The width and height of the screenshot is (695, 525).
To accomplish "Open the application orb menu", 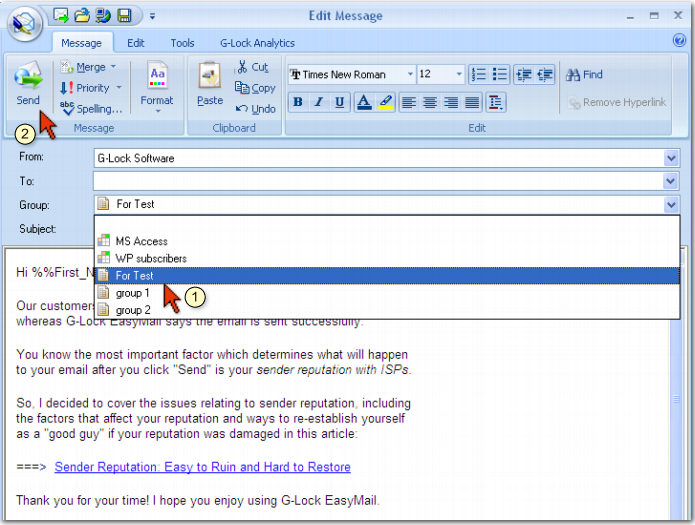I will tap(24, 23).
